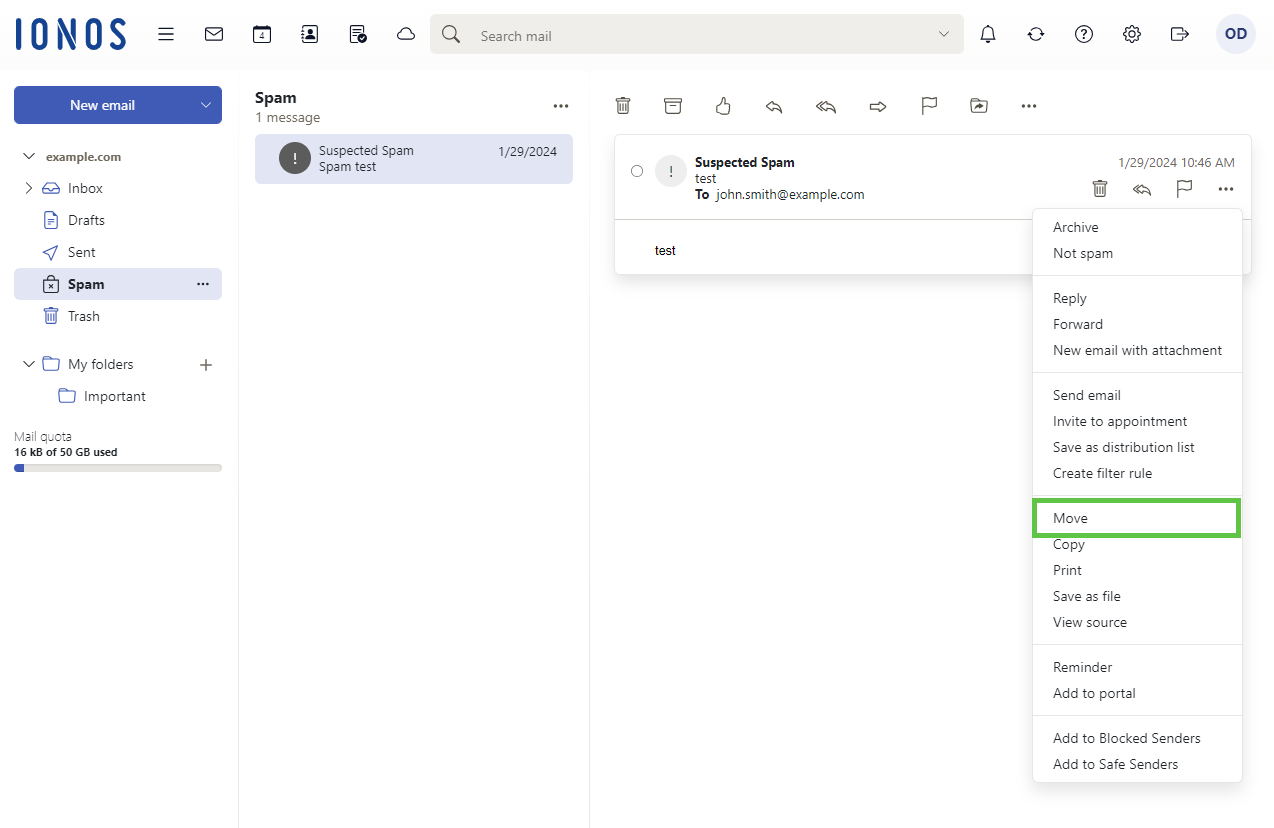Click the notifications bell icon
The width and height of the screenshot is (1274, 828).
[988, 34]
